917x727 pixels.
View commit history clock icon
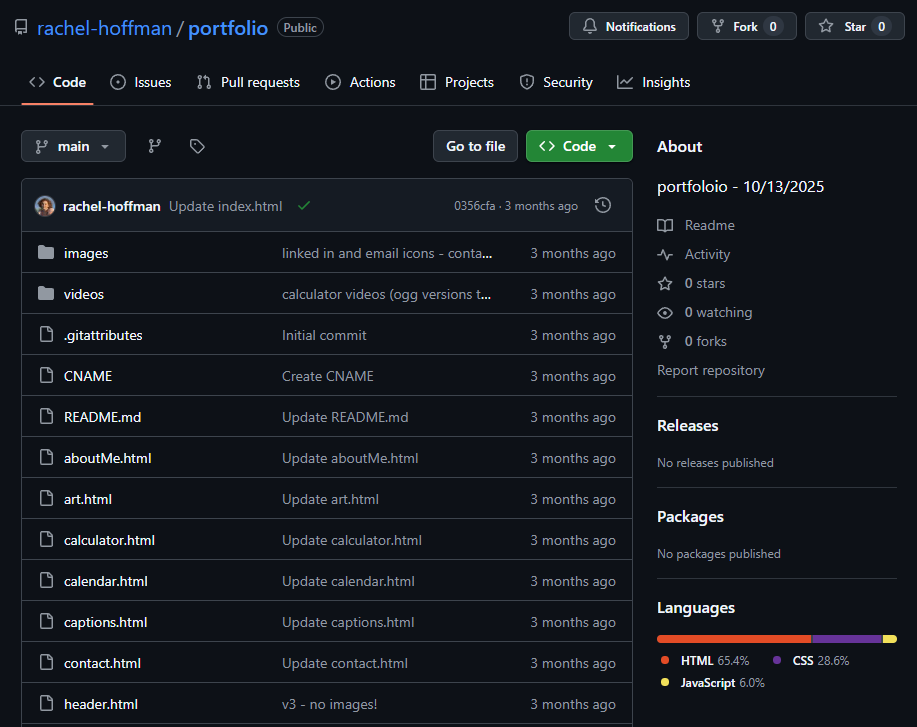click(603, 205)
